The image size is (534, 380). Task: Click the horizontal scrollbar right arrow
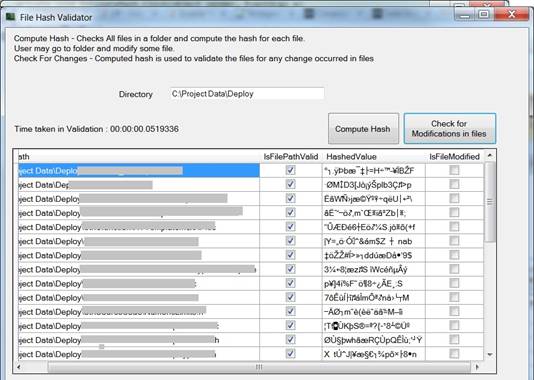pos(477,367)
